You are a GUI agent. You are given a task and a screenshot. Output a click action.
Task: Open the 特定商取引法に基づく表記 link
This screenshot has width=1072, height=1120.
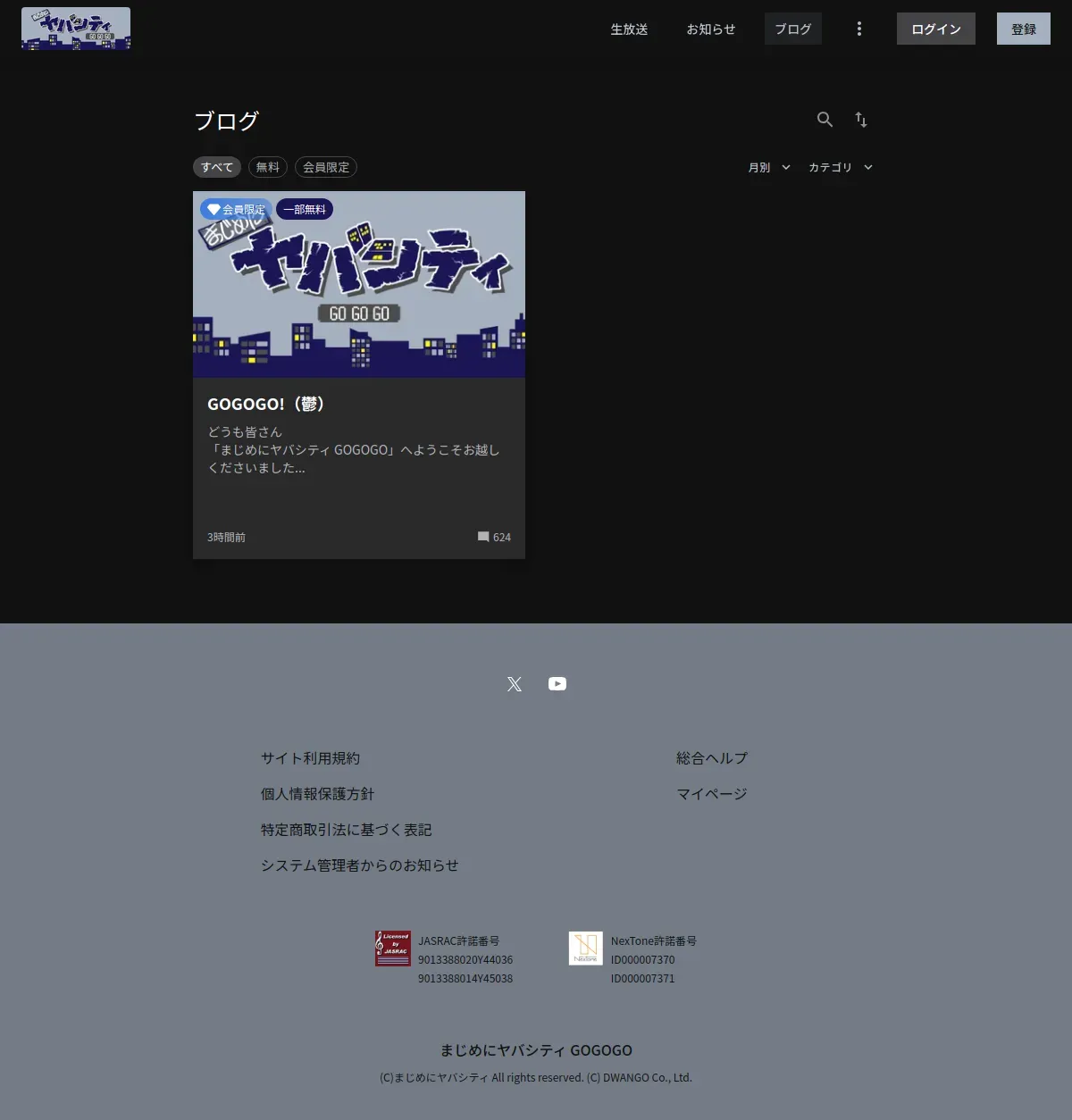346,830
